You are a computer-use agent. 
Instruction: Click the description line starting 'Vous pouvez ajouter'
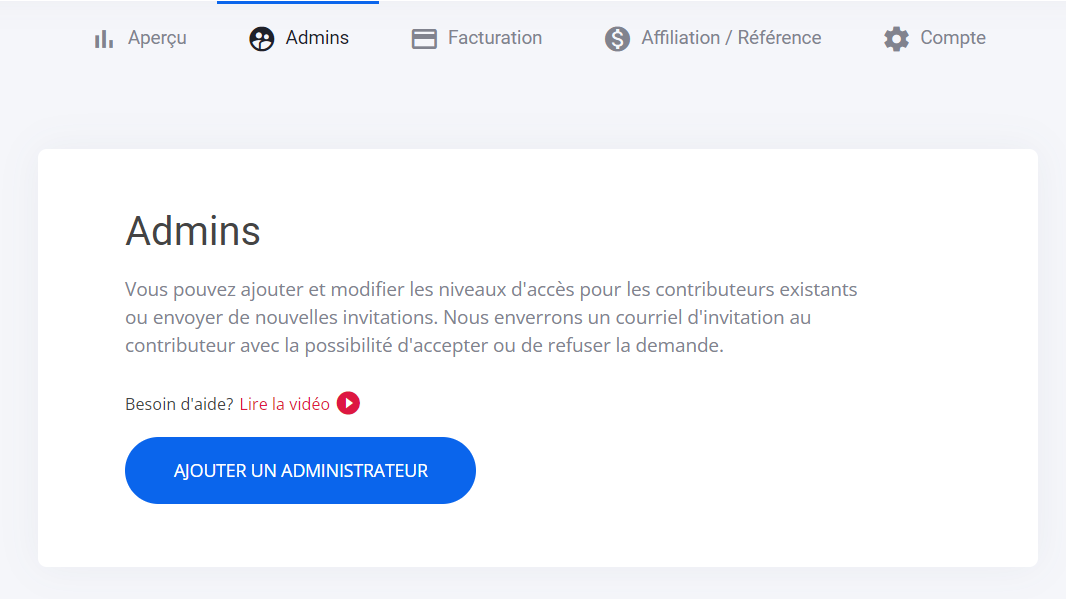click(490, 289)
